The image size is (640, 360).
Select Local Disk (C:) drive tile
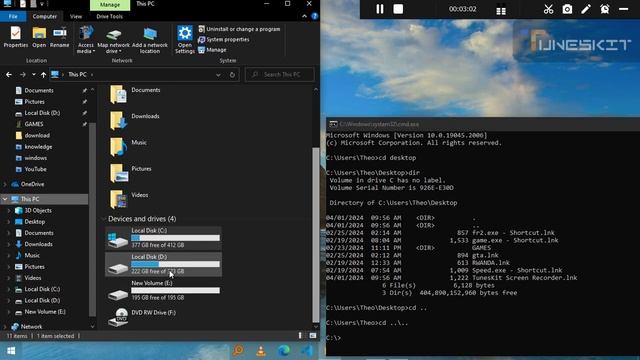coord(163,238)
